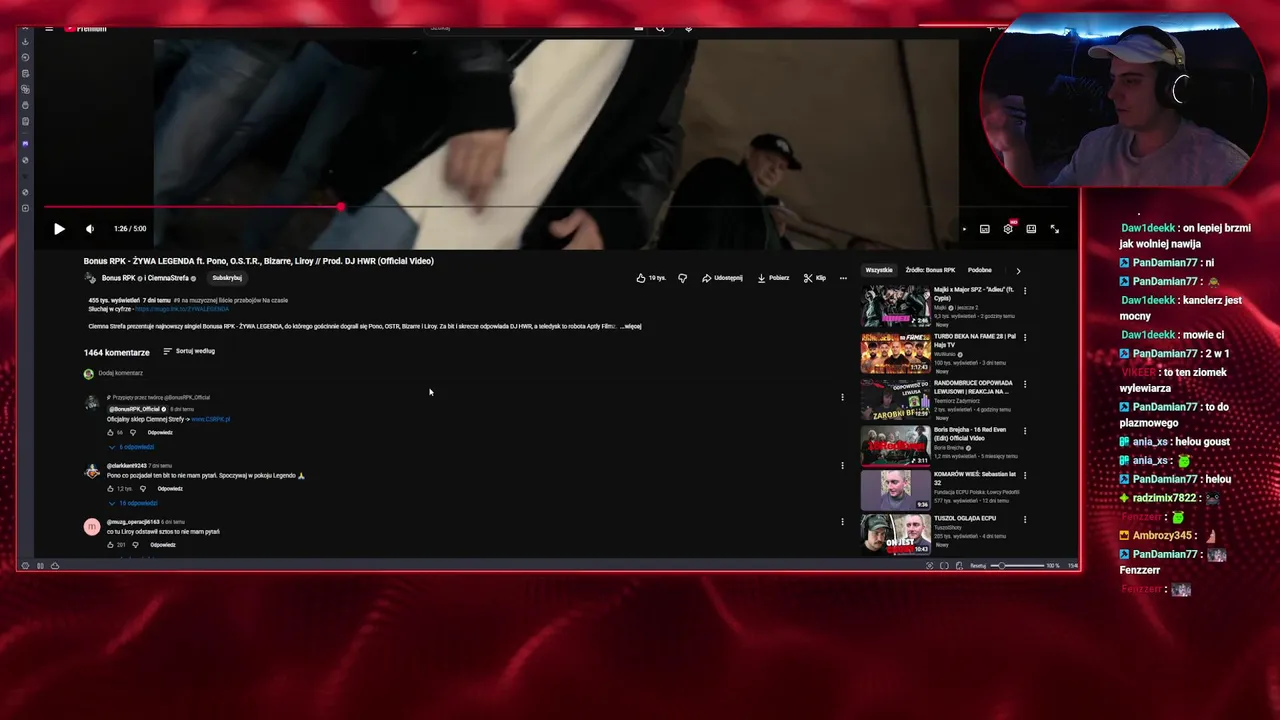1280x720 pixels.
Task: Subscribe with the Subskrybuj button
Action: coord(227,278)
